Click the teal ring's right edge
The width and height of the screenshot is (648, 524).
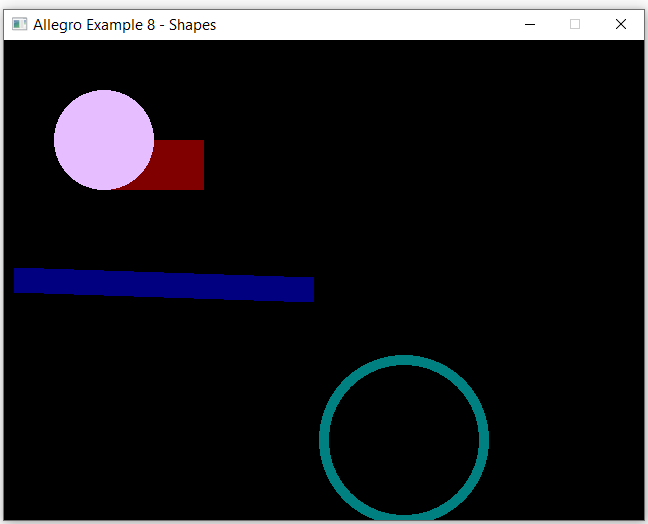tap(483, 440)
